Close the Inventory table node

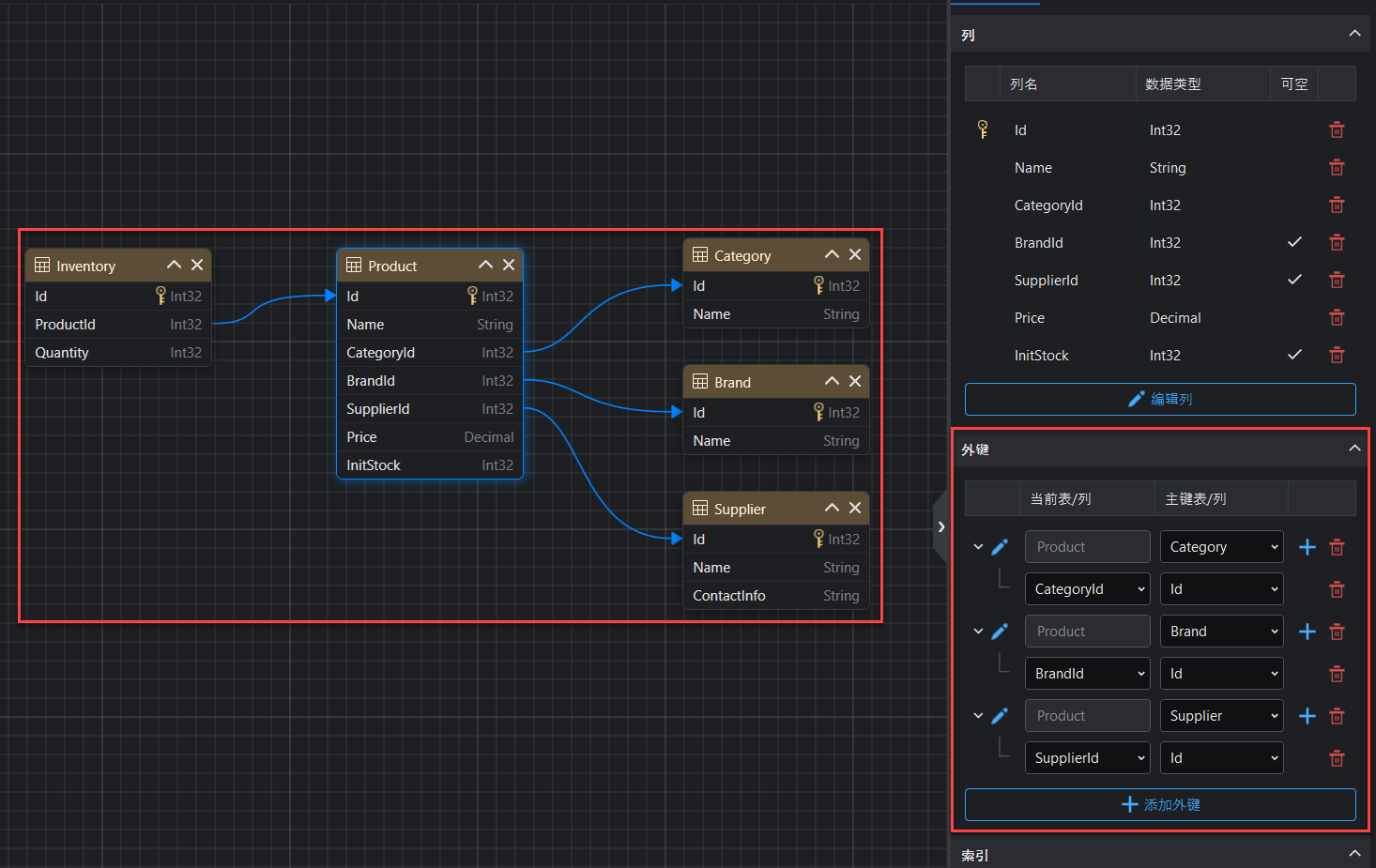point(197,266)
